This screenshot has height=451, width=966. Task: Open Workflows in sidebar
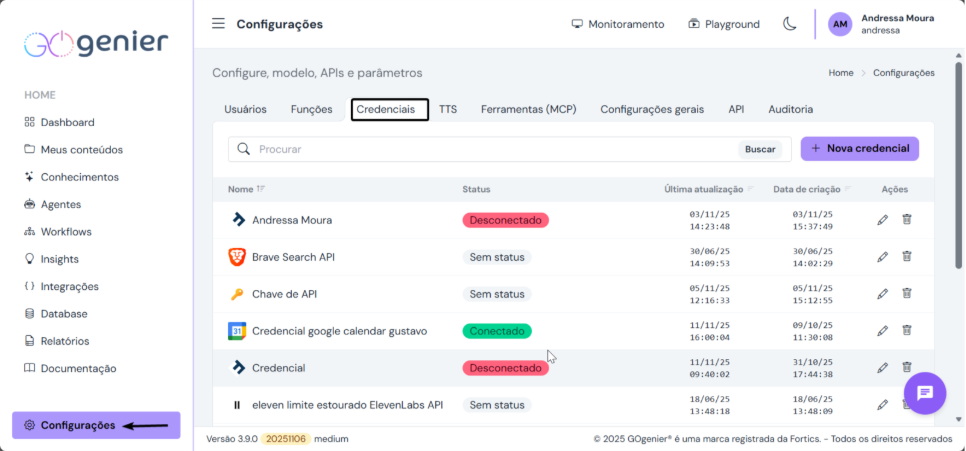pos(58,232)
